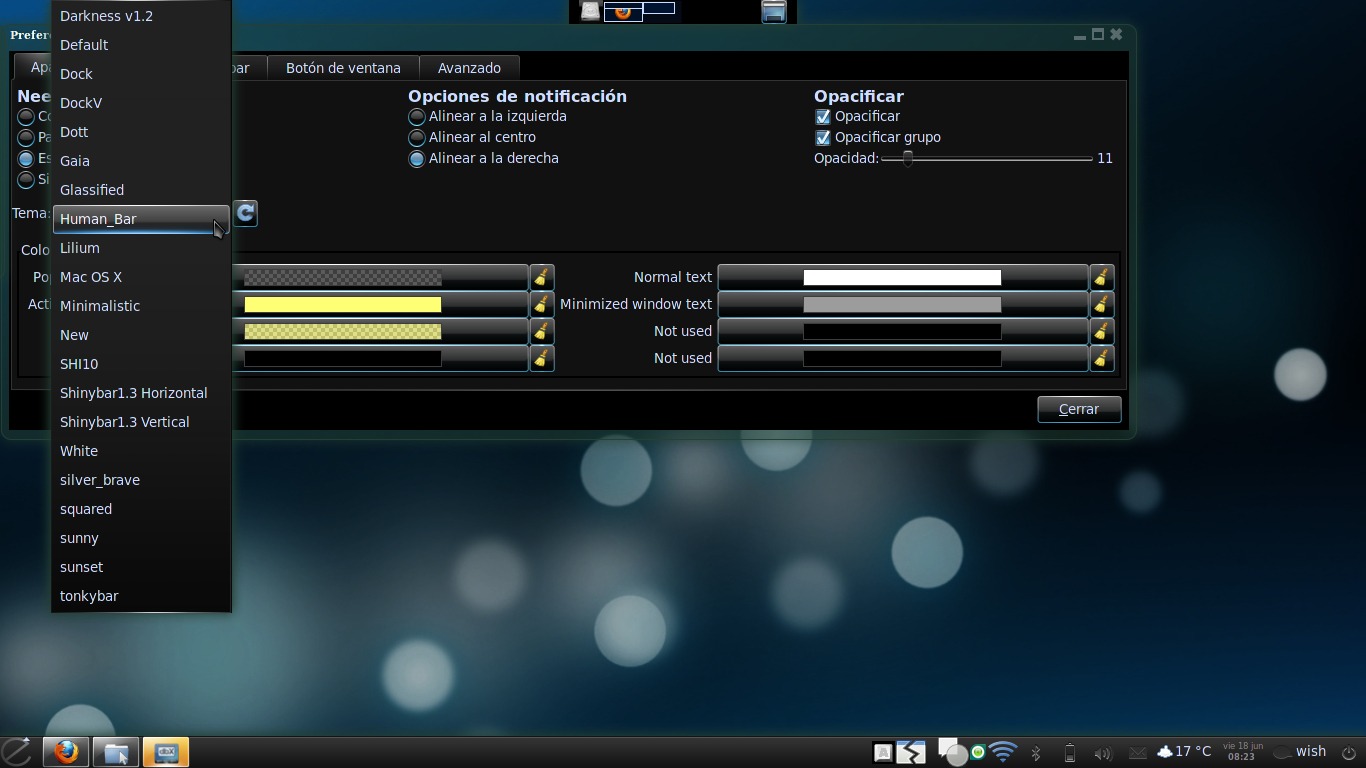Choose the highlighted Human_Bar theme

[x=141, y=219]
